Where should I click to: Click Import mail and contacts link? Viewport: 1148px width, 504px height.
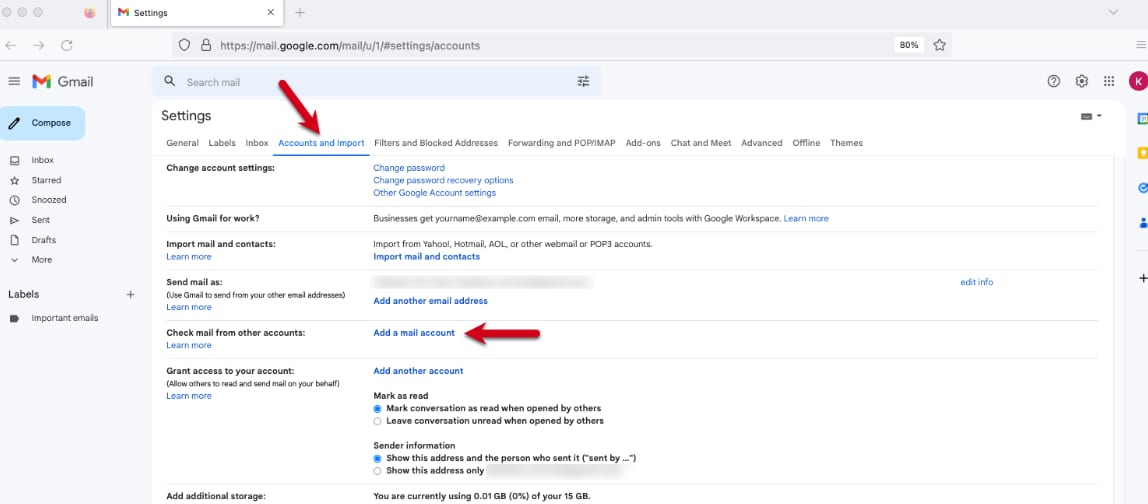pyautogui.click(x=427, y=256)
